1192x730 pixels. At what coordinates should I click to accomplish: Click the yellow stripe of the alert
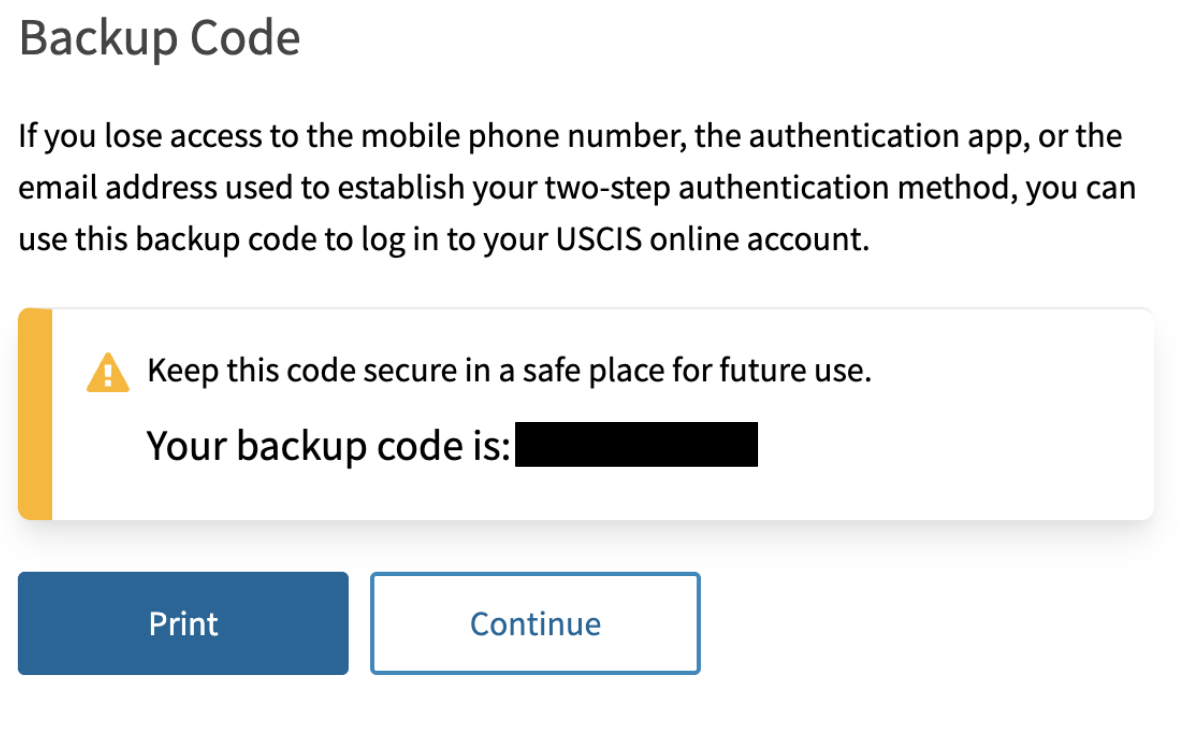(35, 414)
